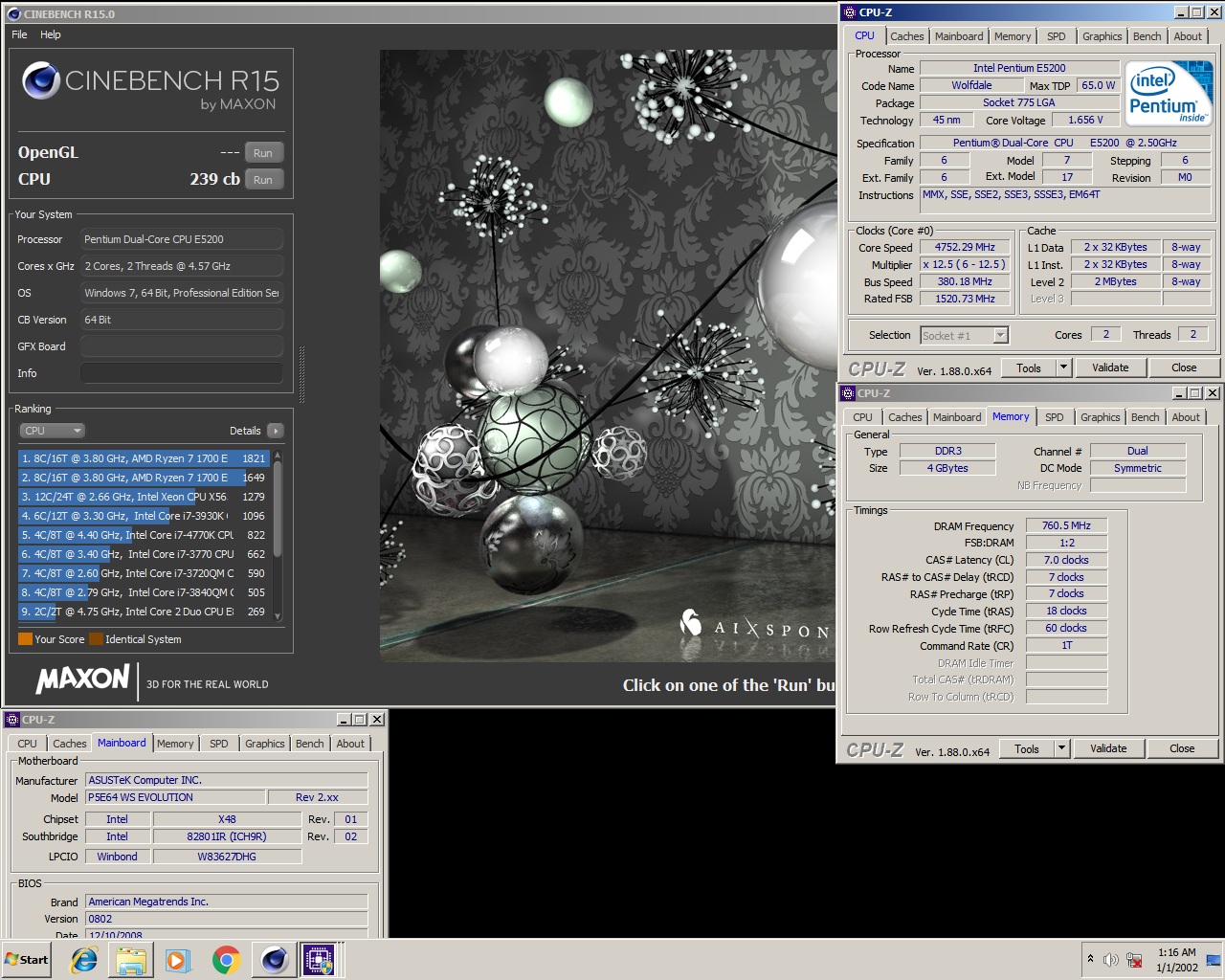Select ranking row 3 Intel Xeon 1279
This screenshot has width=1225, height=980.
click(x=144, y=497)
